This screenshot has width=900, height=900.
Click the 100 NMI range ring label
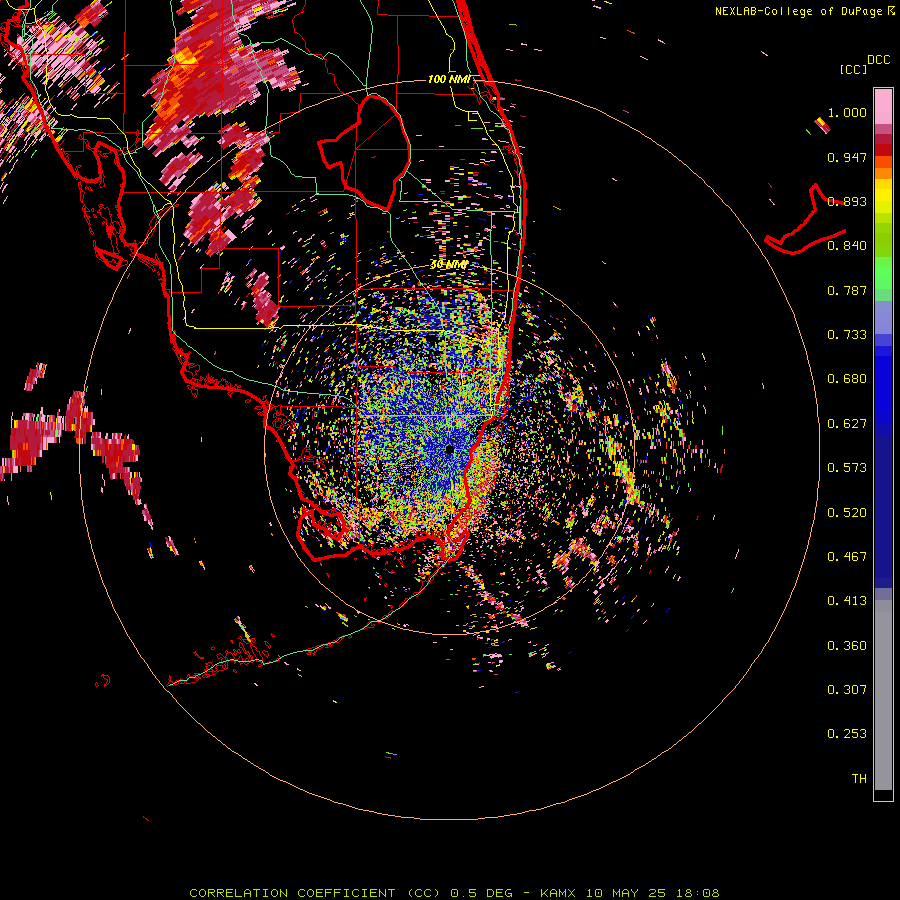(x=449, y=79)
